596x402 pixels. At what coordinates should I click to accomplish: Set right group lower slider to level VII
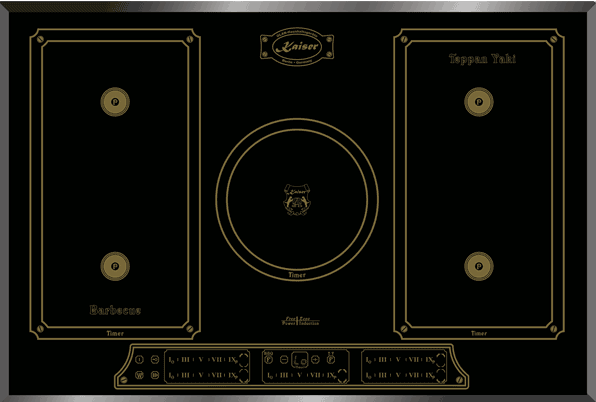coord(414,375)
